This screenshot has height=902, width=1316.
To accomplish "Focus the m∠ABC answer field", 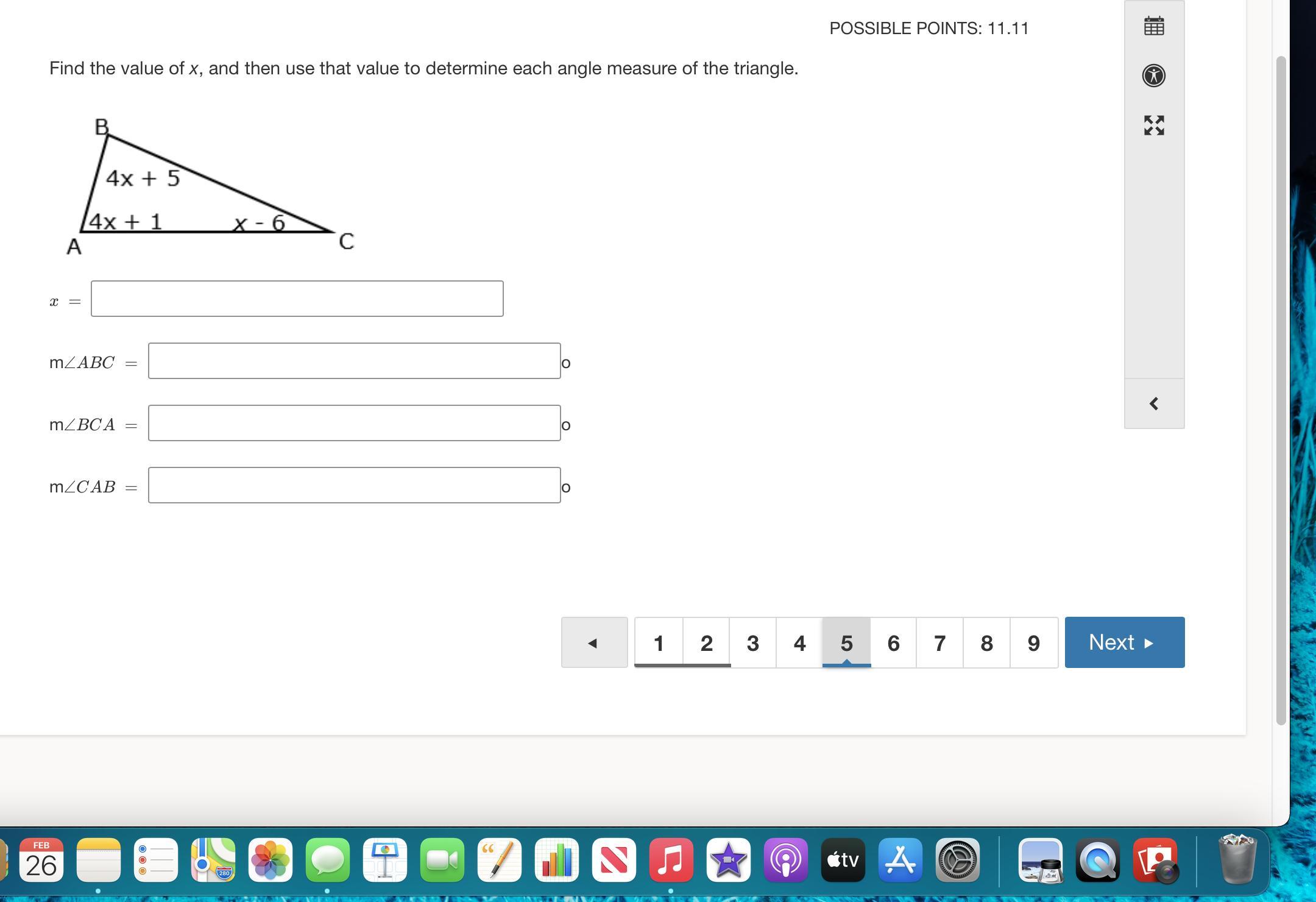I will [354, 361].
